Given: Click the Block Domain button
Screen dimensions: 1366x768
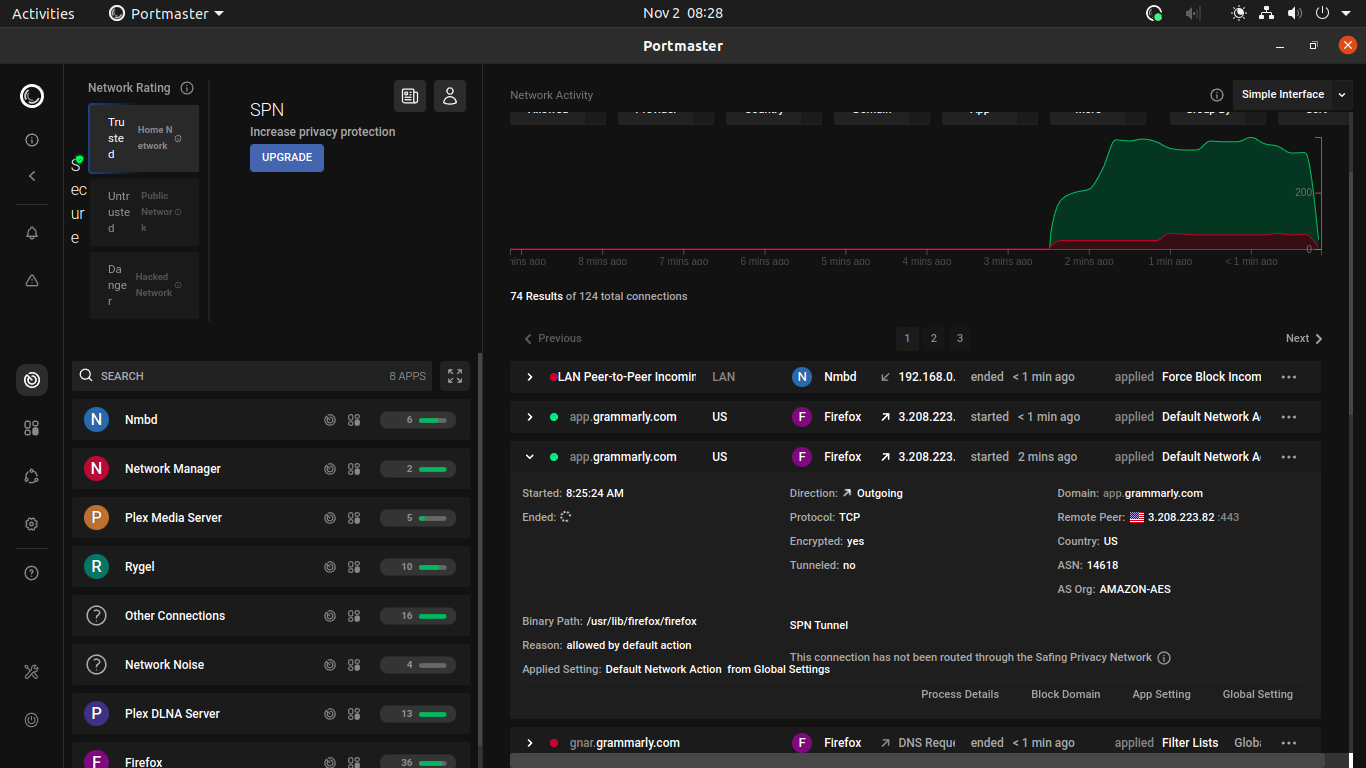Looking at the screenshot, I should (1065, 693).
